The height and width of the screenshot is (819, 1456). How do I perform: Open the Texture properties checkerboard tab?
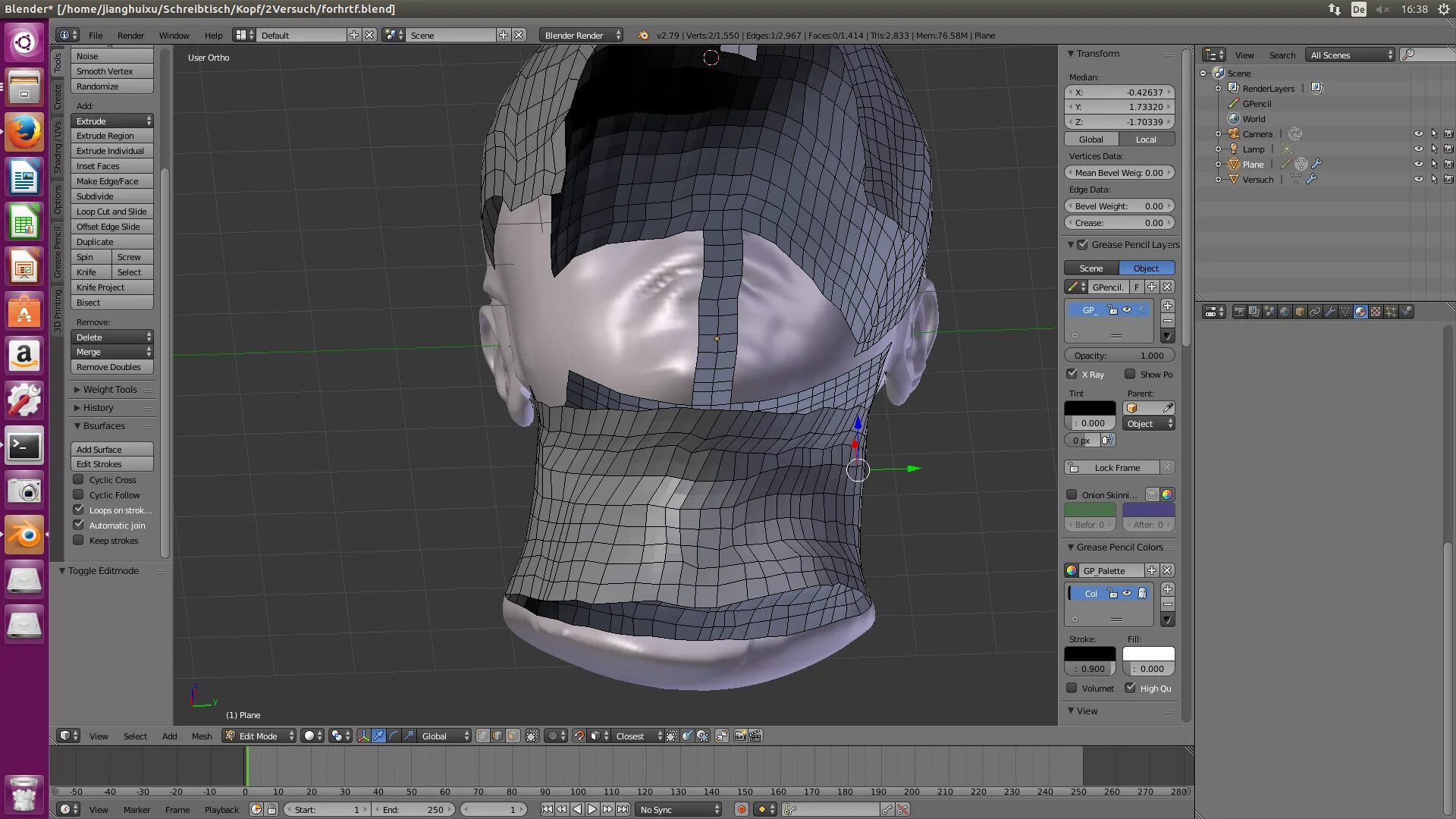click(x=1376, y=312)
